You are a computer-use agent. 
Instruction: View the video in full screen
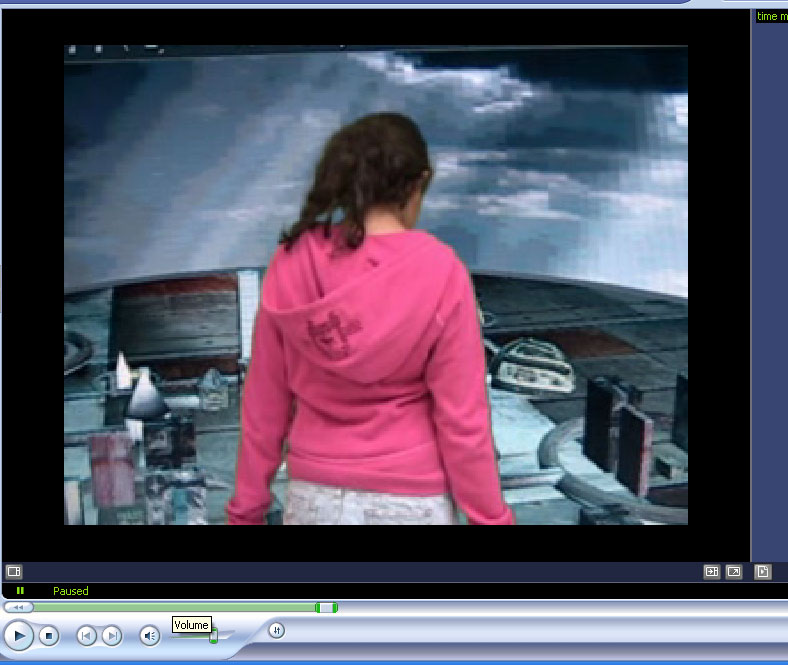[734, 572]
